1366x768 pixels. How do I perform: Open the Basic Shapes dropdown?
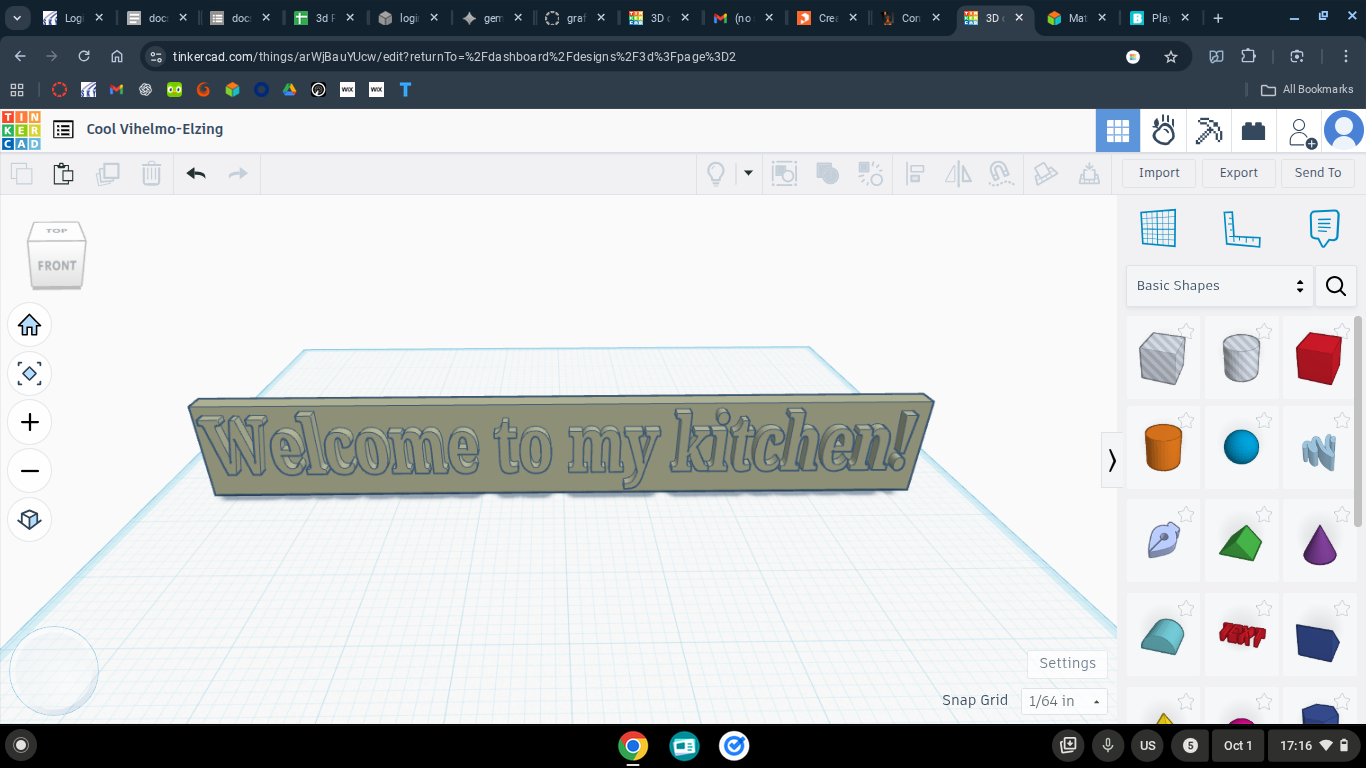coord(1219,286)
